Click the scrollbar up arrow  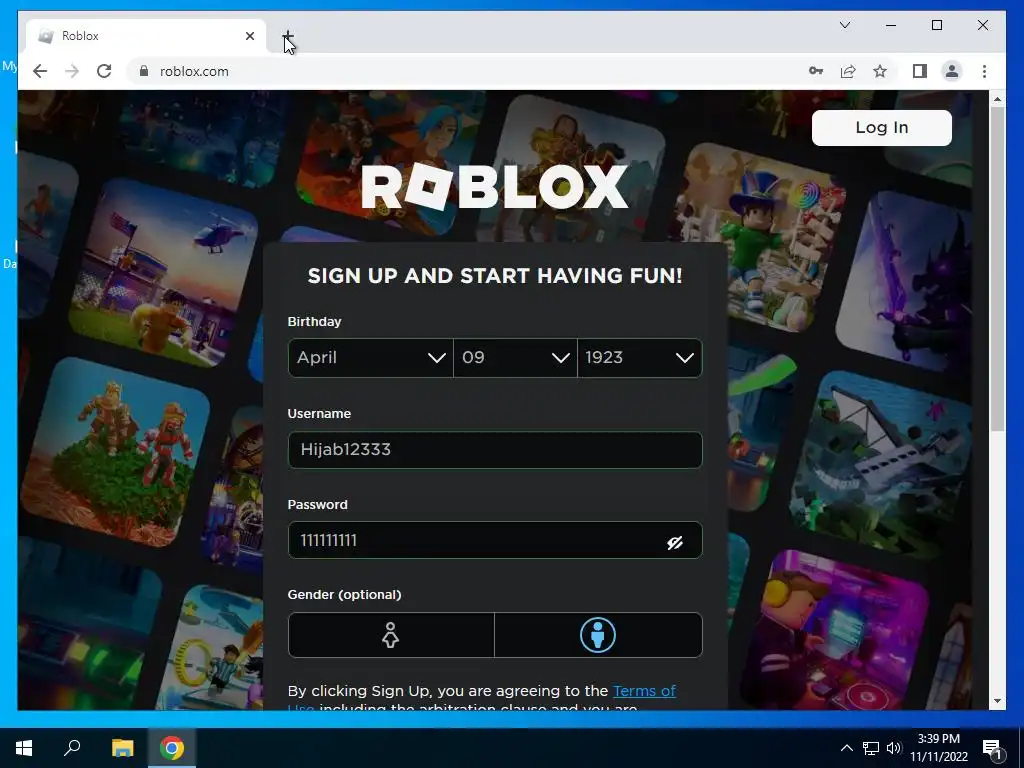[x=997, y=99]
